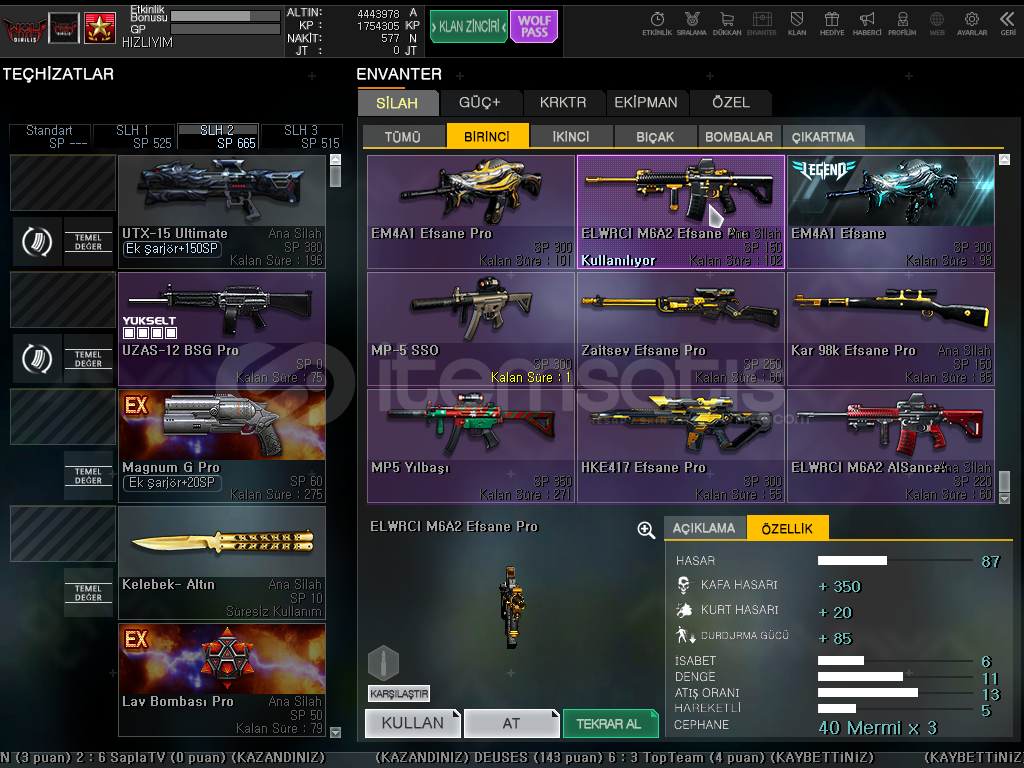Screen dimensions: 1024x768
Task: Select the equipped Kelebek- Altın knife slot
Action: click(222, 563)
